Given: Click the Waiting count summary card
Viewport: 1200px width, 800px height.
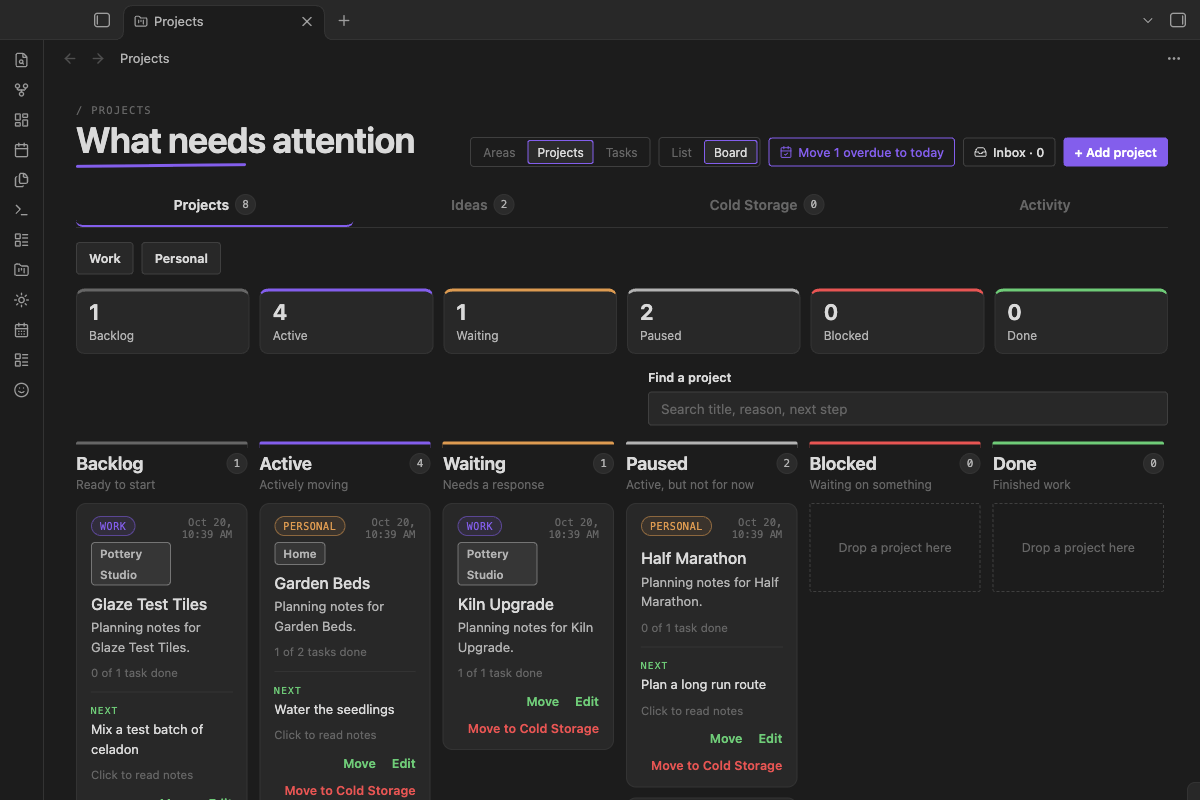Looking at the screenshot, I should tap(530, 321).
